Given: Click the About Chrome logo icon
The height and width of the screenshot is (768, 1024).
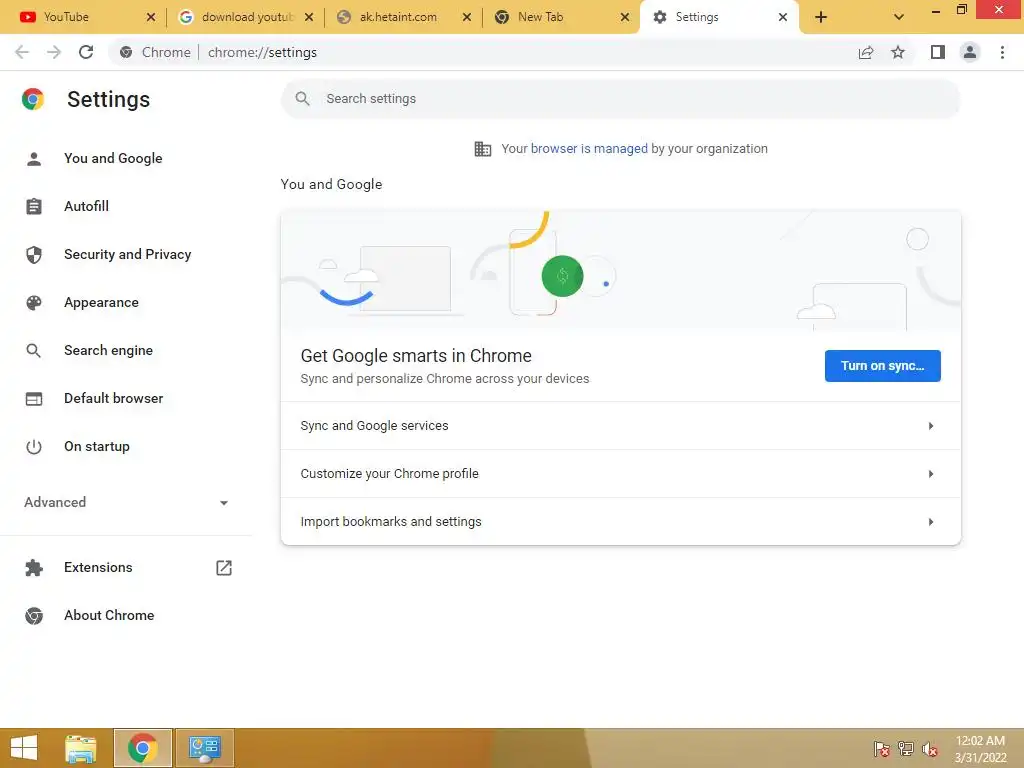Looking at the screenshot, I should pyautogui.click(x=34, y=616).
